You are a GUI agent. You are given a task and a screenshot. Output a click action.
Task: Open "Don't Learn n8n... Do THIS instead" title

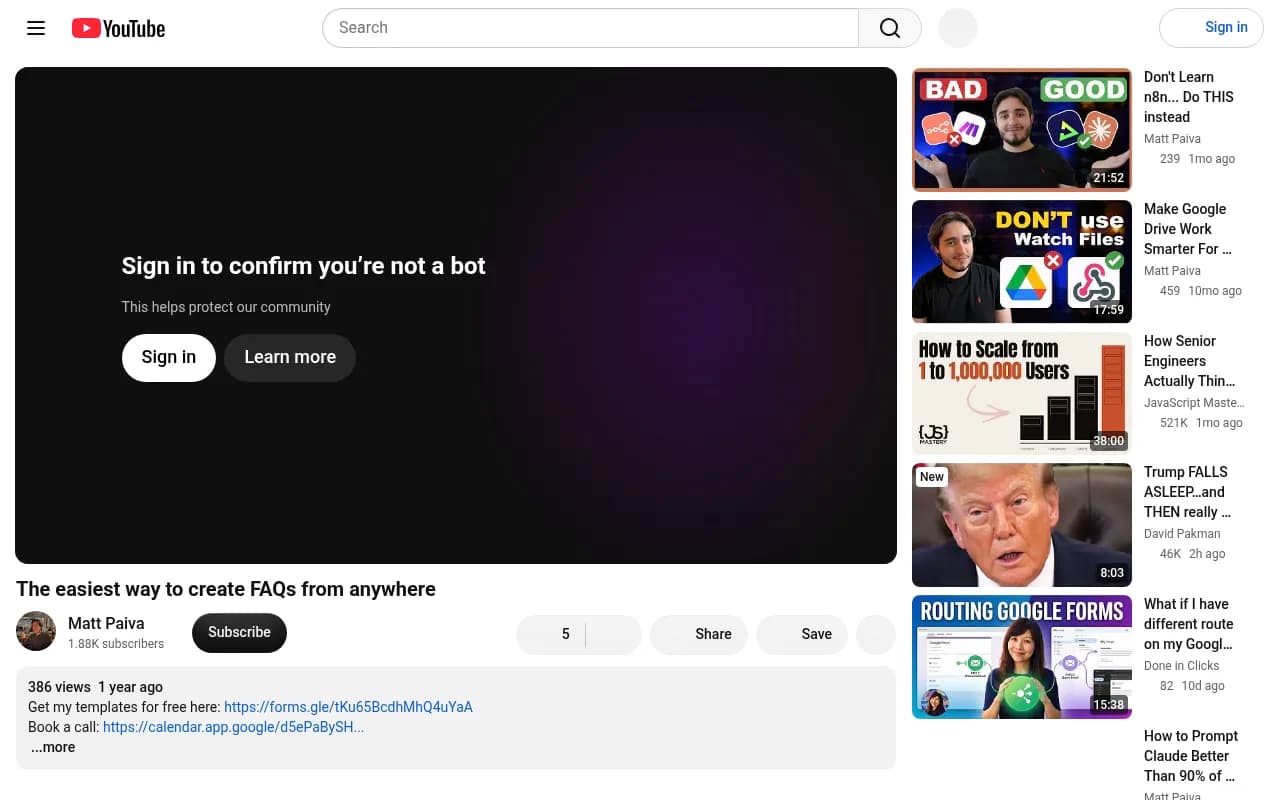pyautogui.click(x=1189, y=97)
